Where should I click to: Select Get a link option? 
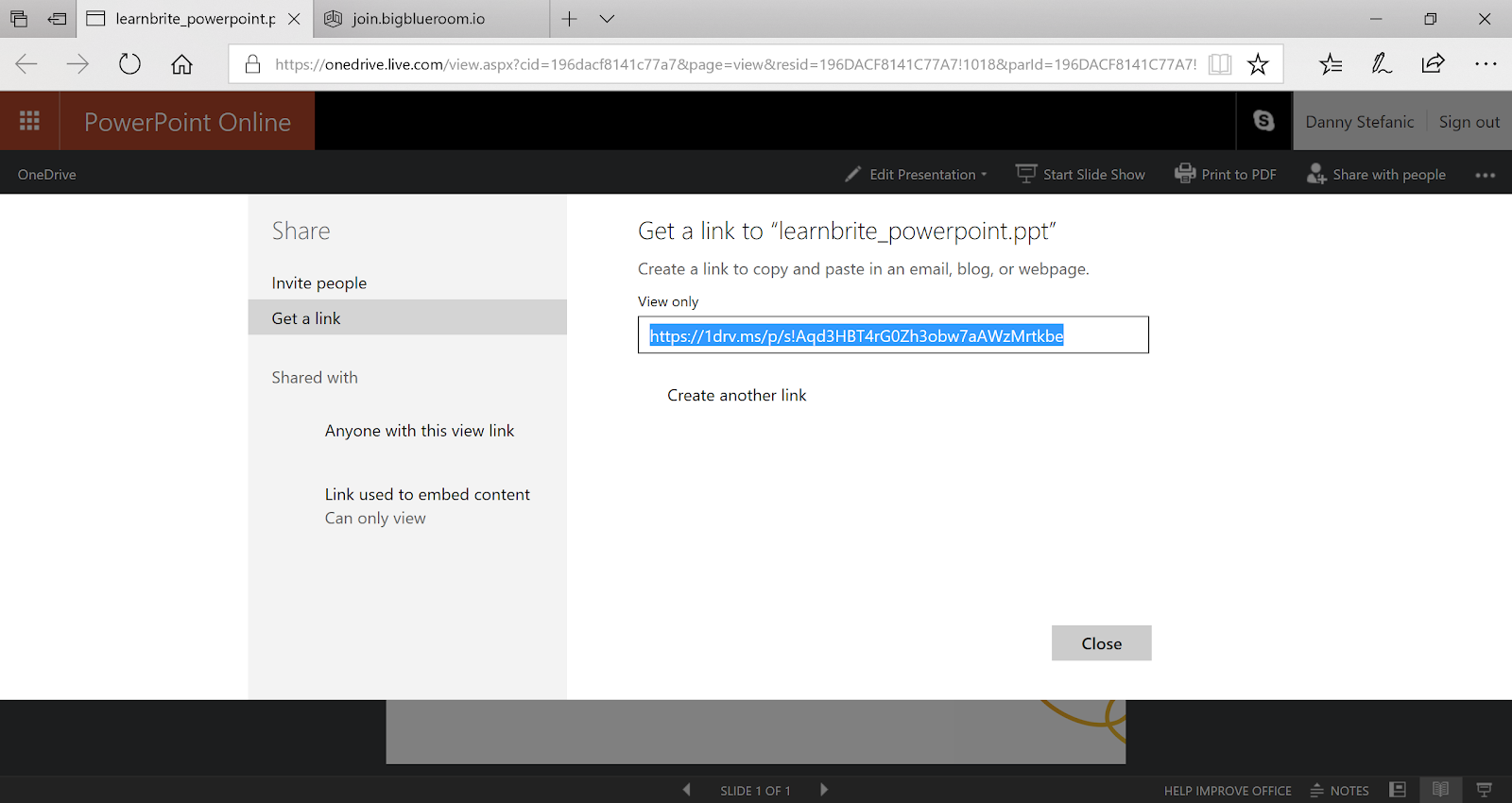click(x=407, y=317)
